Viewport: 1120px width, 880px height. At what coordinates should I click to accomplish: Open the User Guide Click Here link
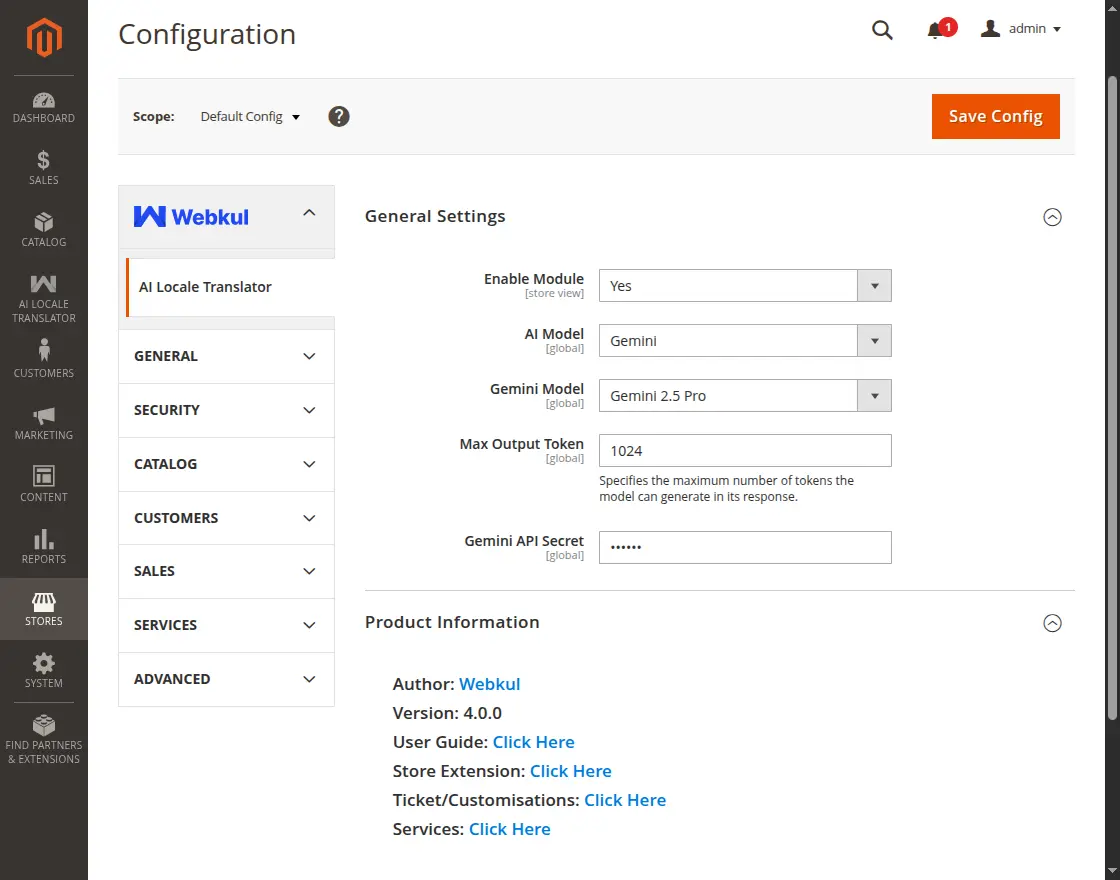click(x=533, y=742)
